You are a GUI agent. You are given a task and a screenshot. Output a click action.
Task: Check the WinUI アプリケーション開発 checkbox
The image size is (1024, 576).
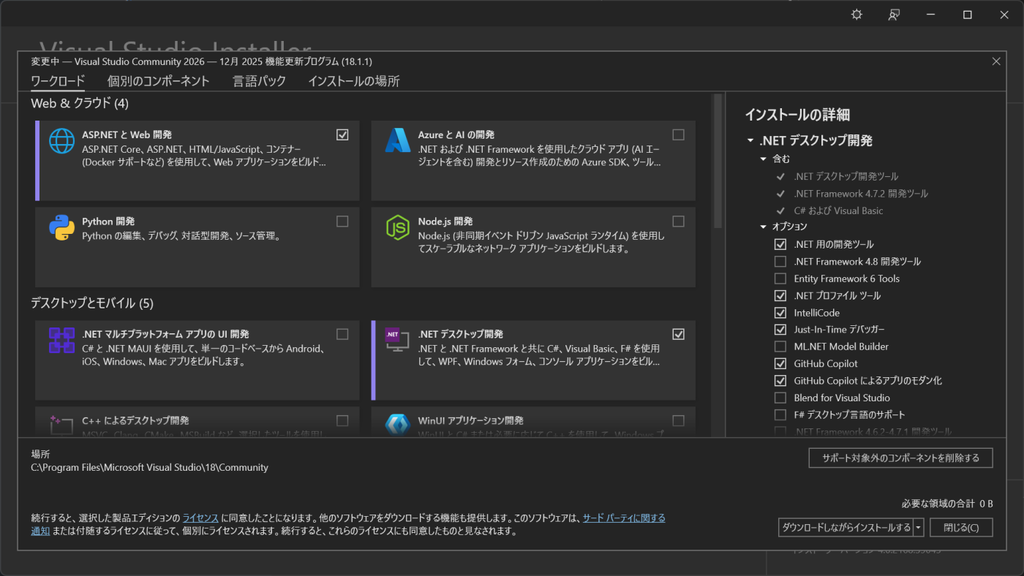[x=679, y=421]
